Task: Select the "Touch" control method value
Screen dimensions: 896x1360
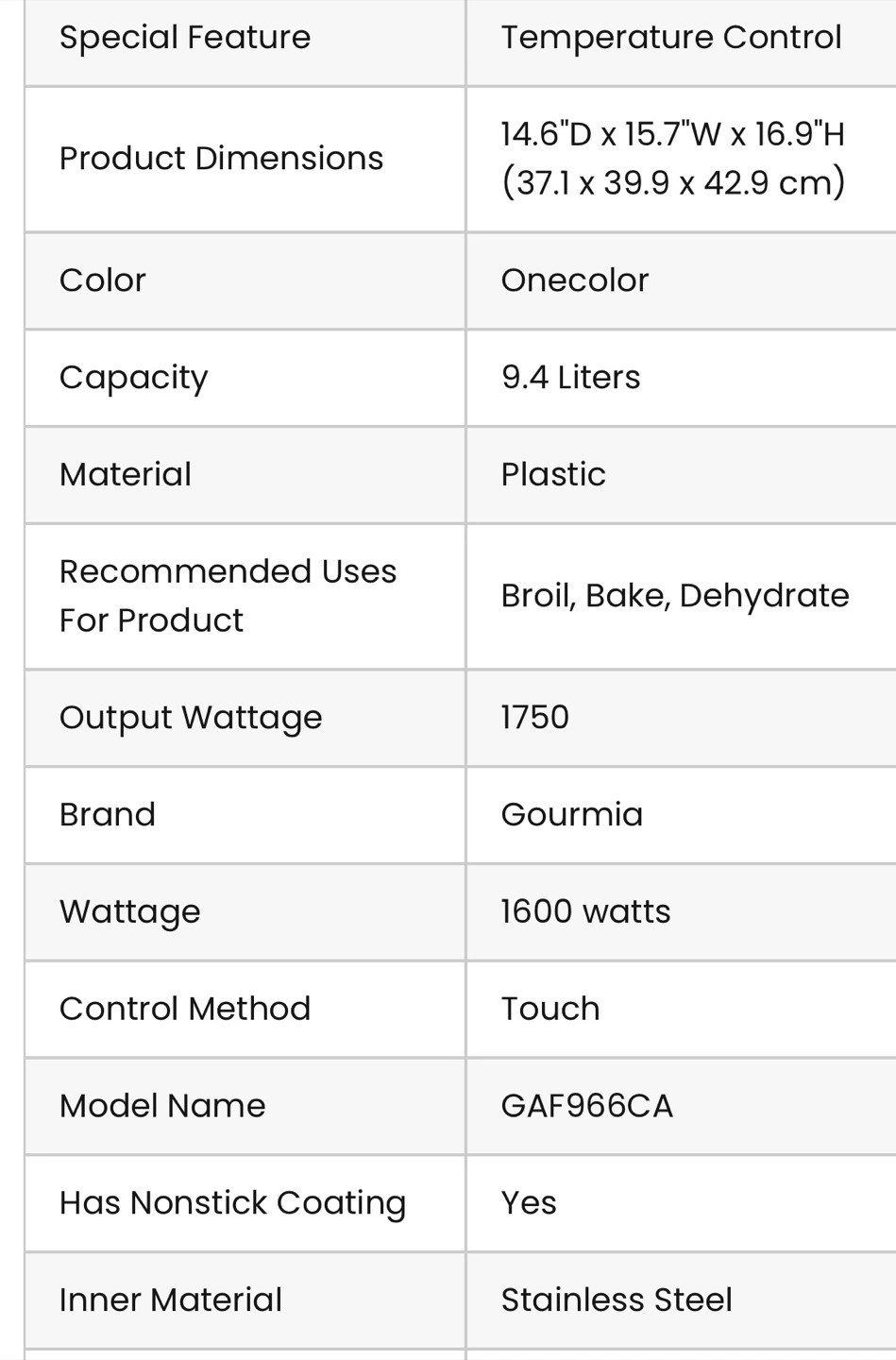Action: (x=550, y=1009)
